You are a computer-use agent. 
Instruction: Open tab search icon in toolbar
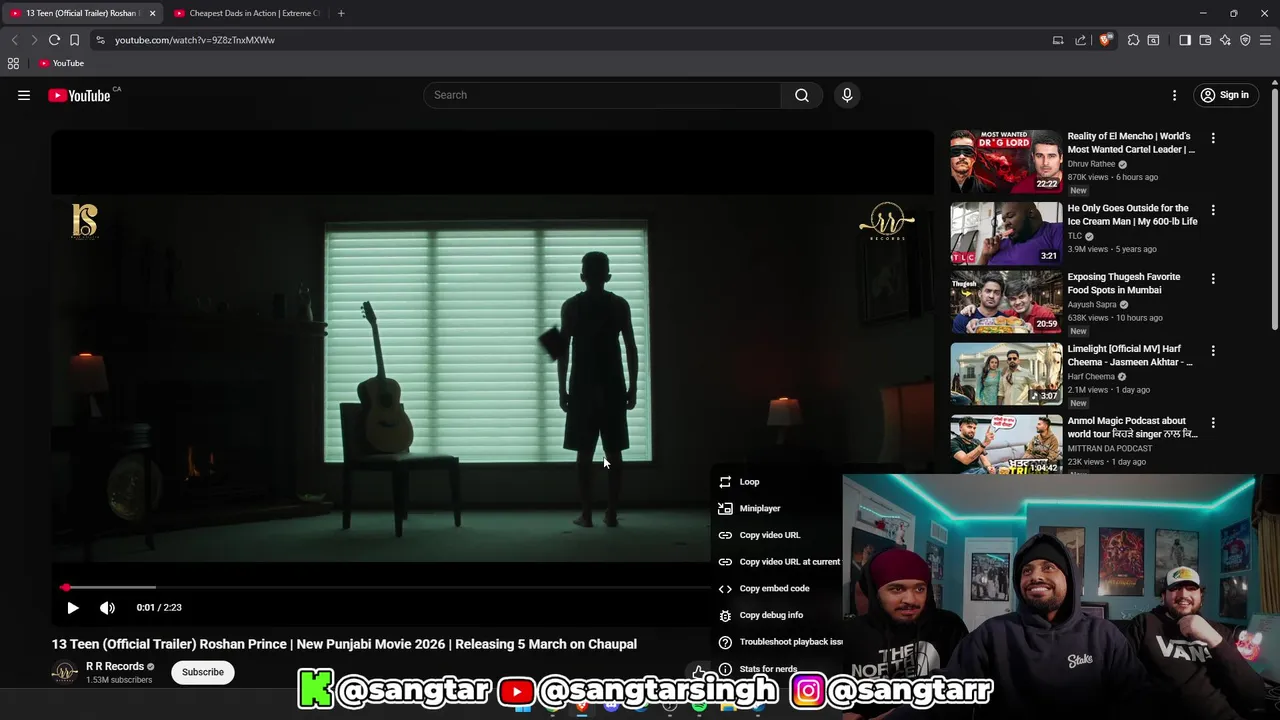coord(1153,40)
